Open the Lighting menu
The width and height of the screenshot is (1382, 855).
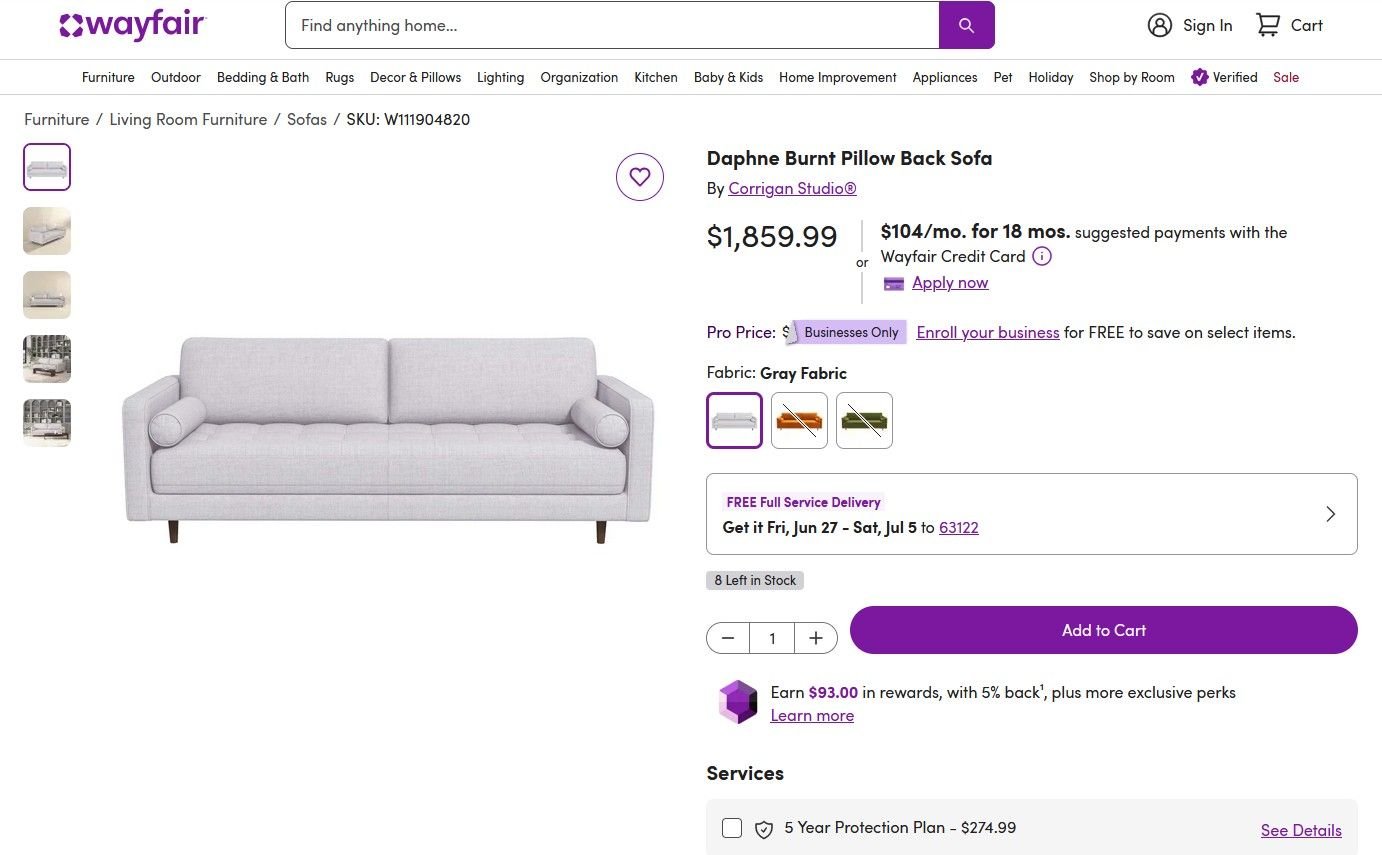[500, 77]
